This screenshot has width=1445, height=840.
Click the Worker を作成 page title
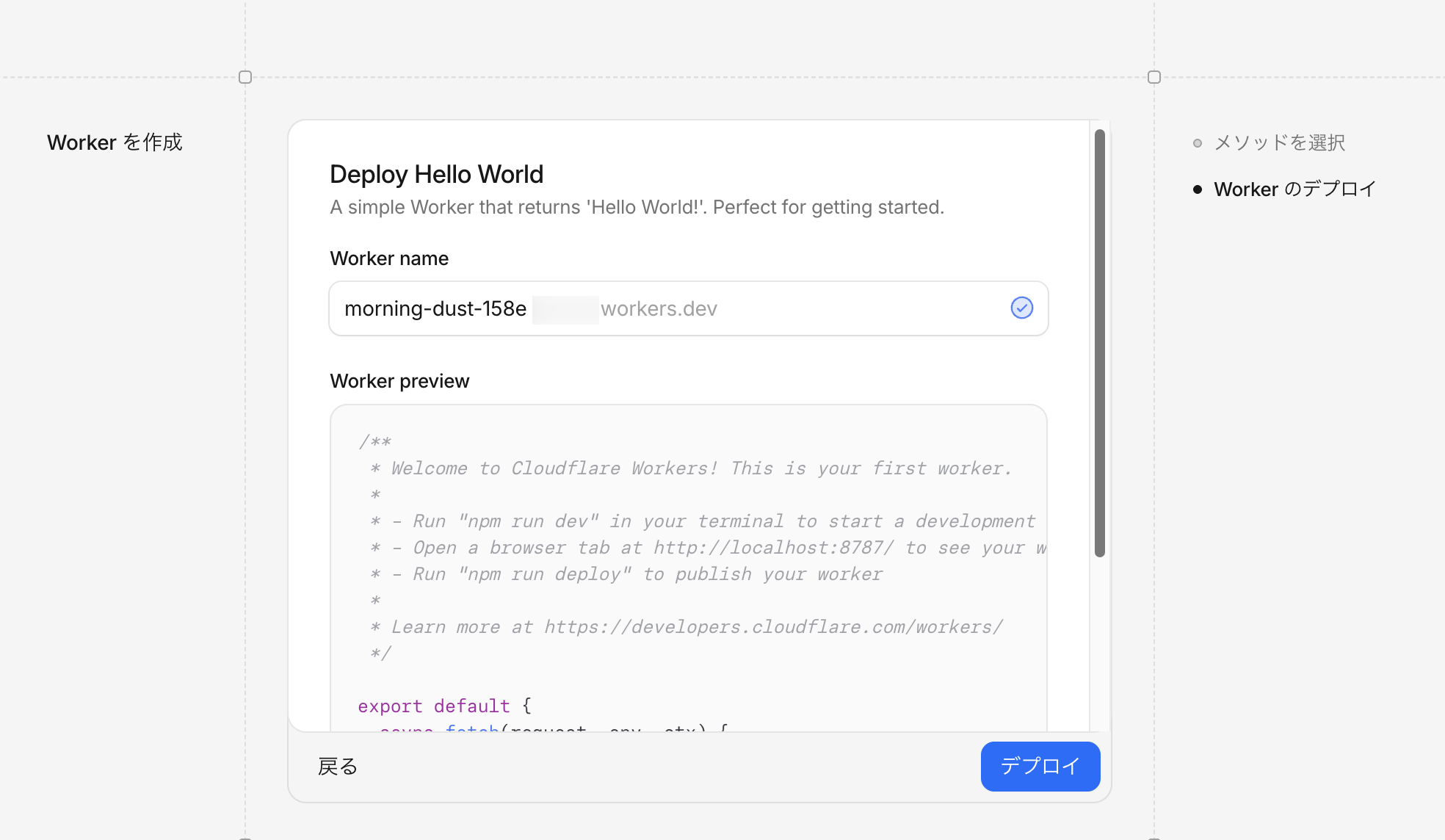(x=115, y=142)
